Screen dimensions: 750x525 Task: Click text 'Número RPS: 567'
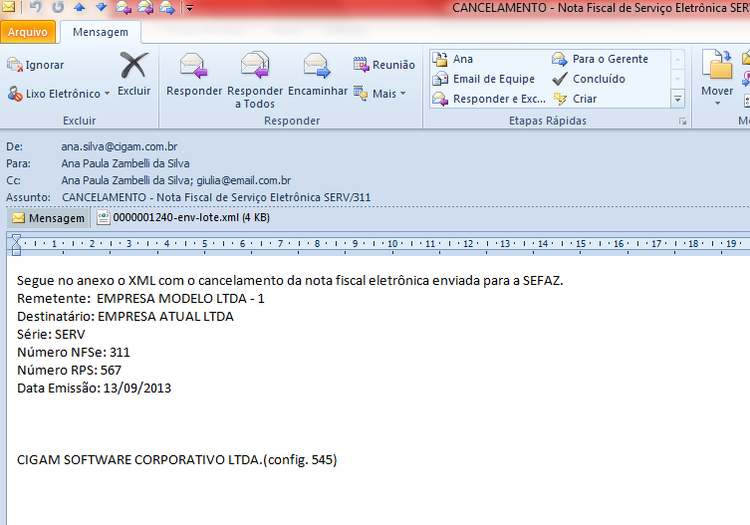coord(69,370)
